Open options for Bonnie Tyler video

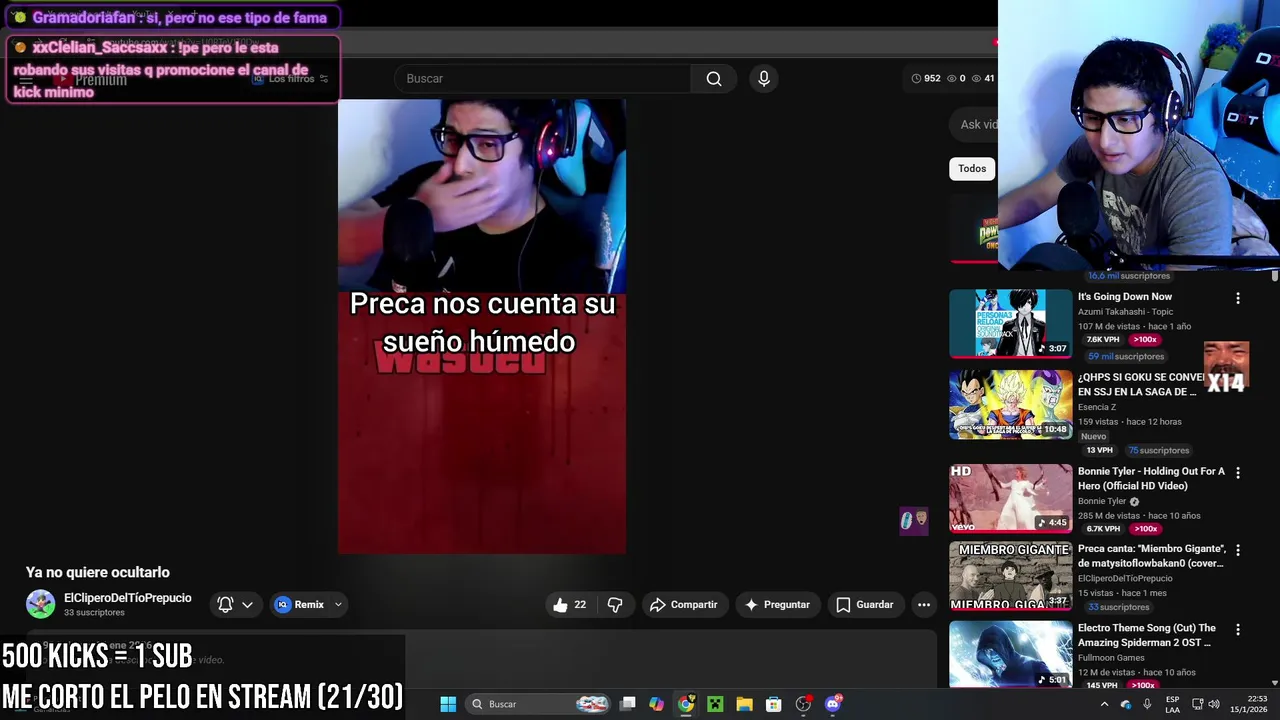pos(1238,472)
